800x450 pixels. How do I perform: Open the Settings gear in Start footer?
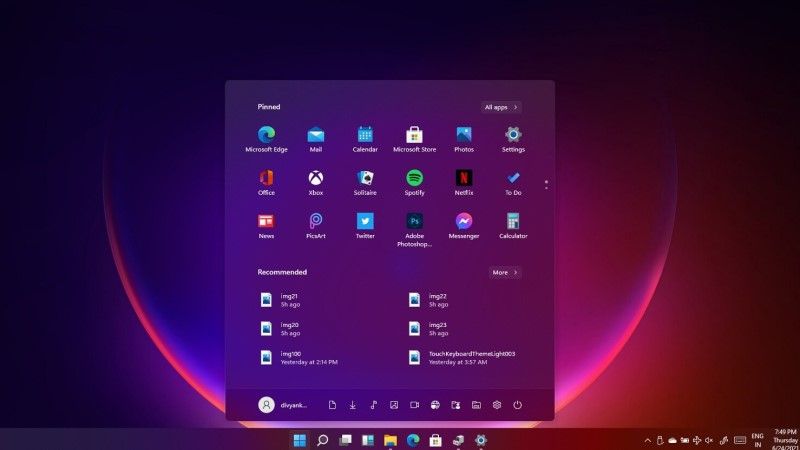[x=497, y=405]
